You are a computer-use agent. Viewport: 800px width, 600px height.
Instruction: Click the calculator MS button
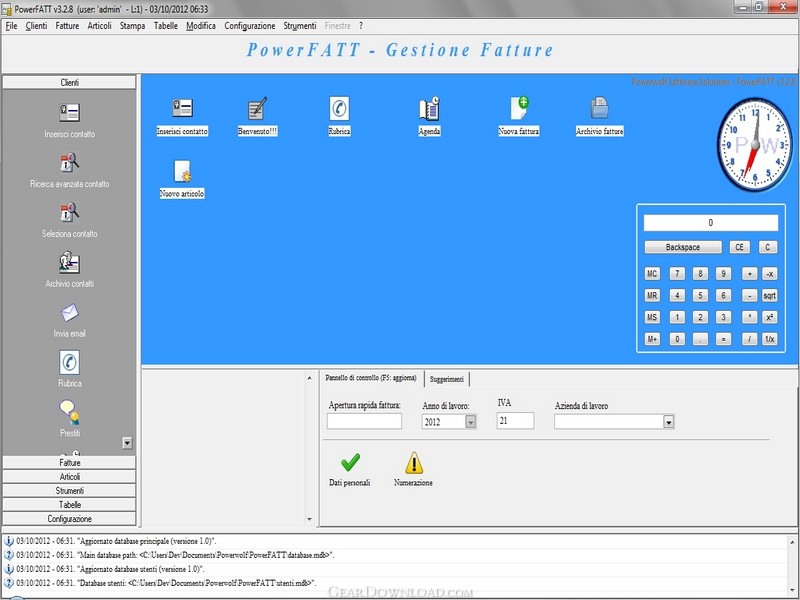click(x=652, y=317)
